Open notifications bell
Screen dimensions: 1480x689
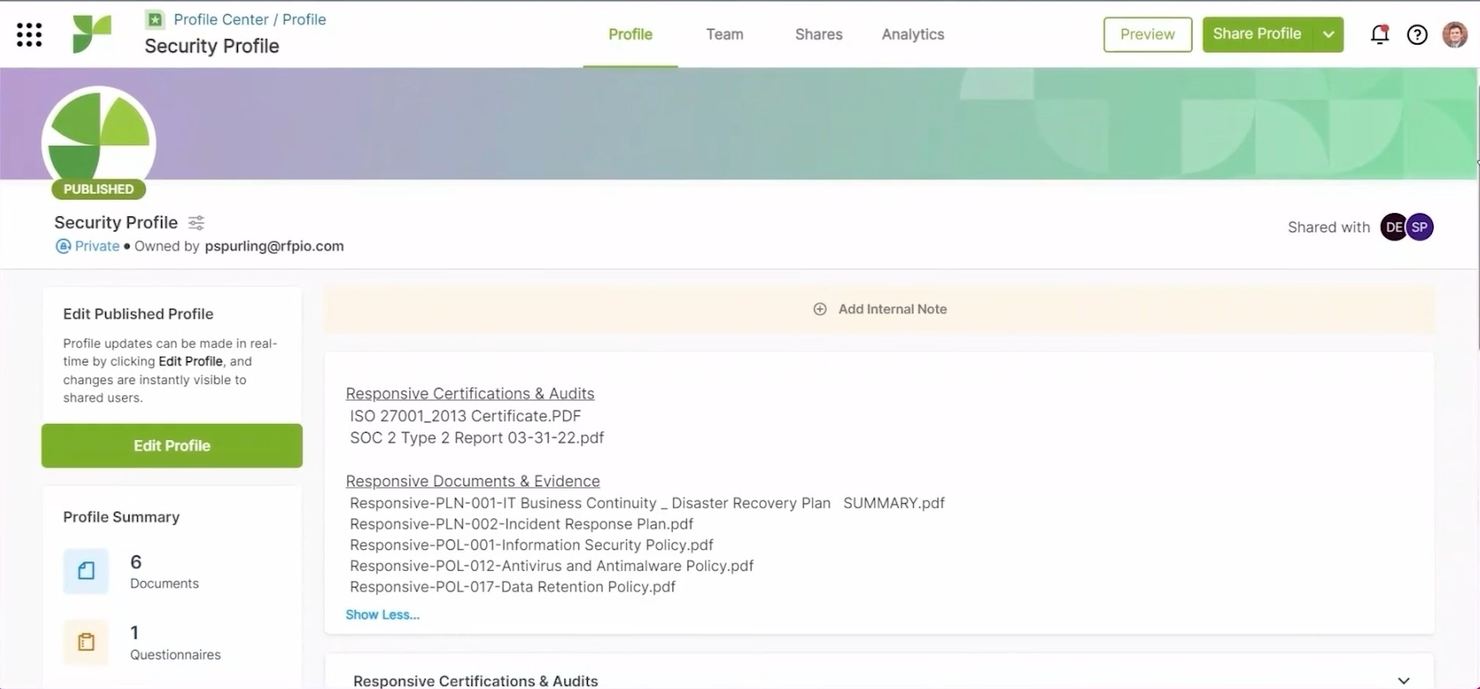(1379, 34)
